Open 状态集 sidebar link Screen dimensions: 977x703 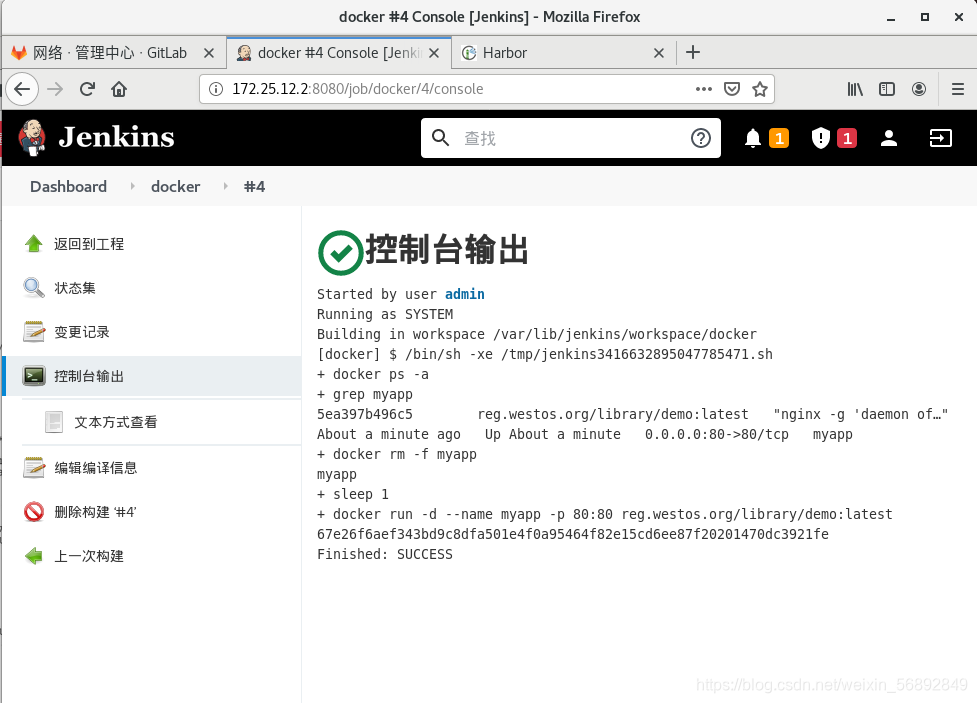75,288
